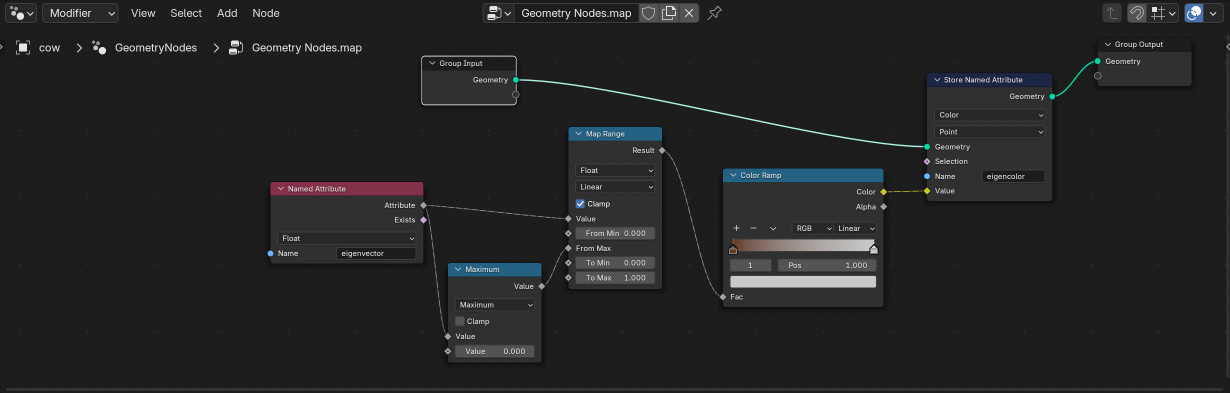Open the Add menu

tap(227, 13)
